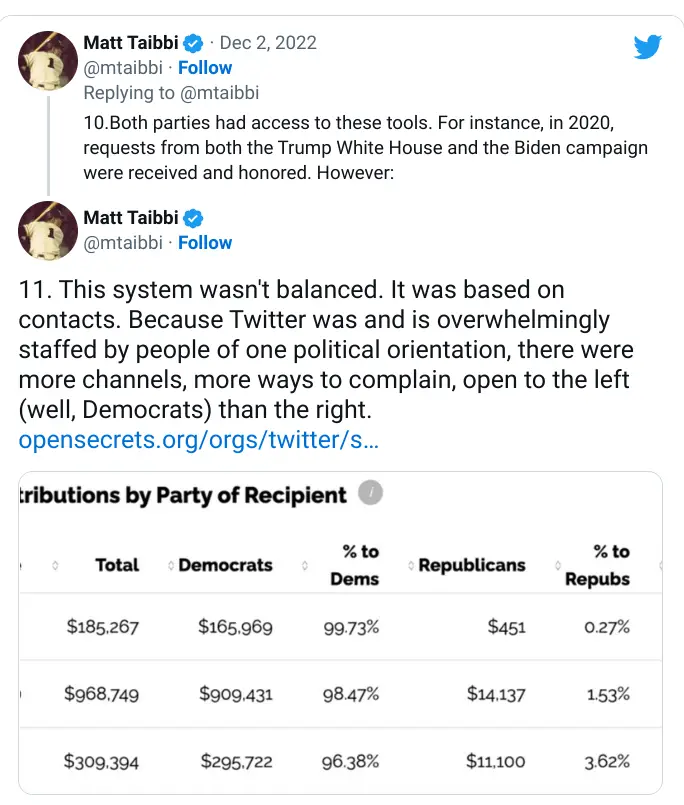Screen dimensions: 684x805
Task: Click the Twitter bird logo
Action: pos(647,47)
